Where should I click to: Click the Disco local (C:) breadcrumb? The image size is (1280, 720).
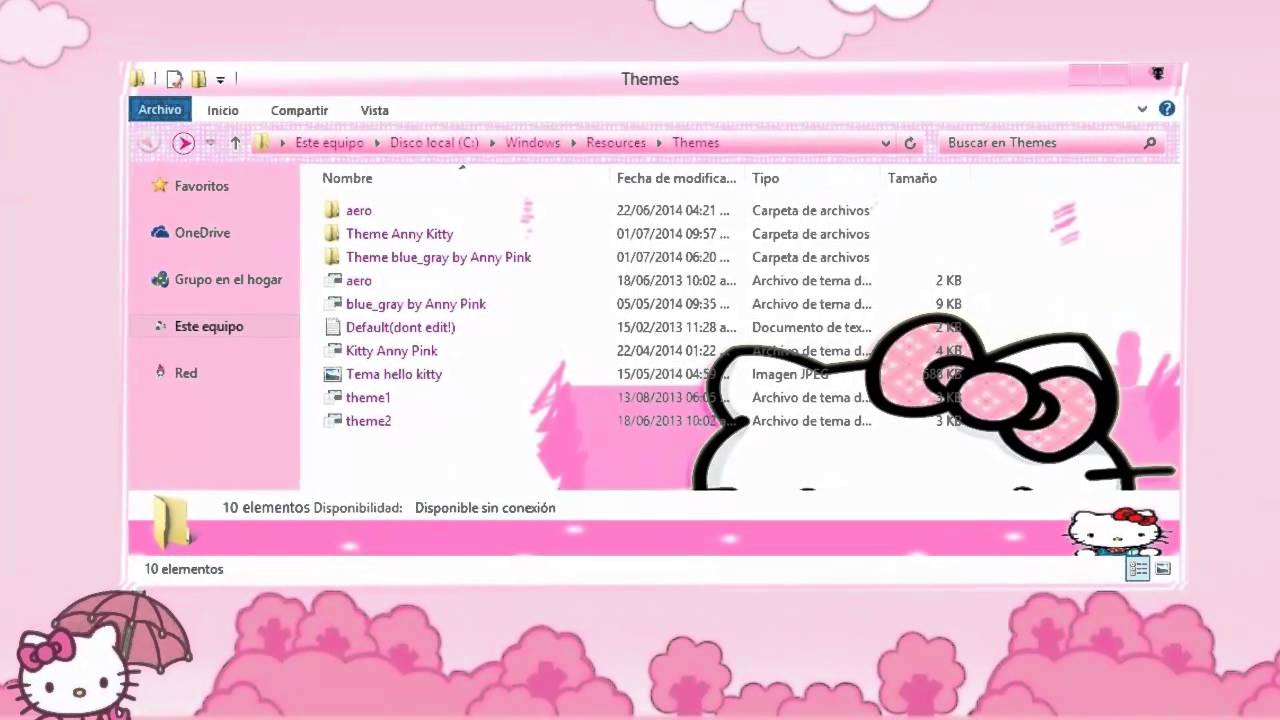click(434, 143)
